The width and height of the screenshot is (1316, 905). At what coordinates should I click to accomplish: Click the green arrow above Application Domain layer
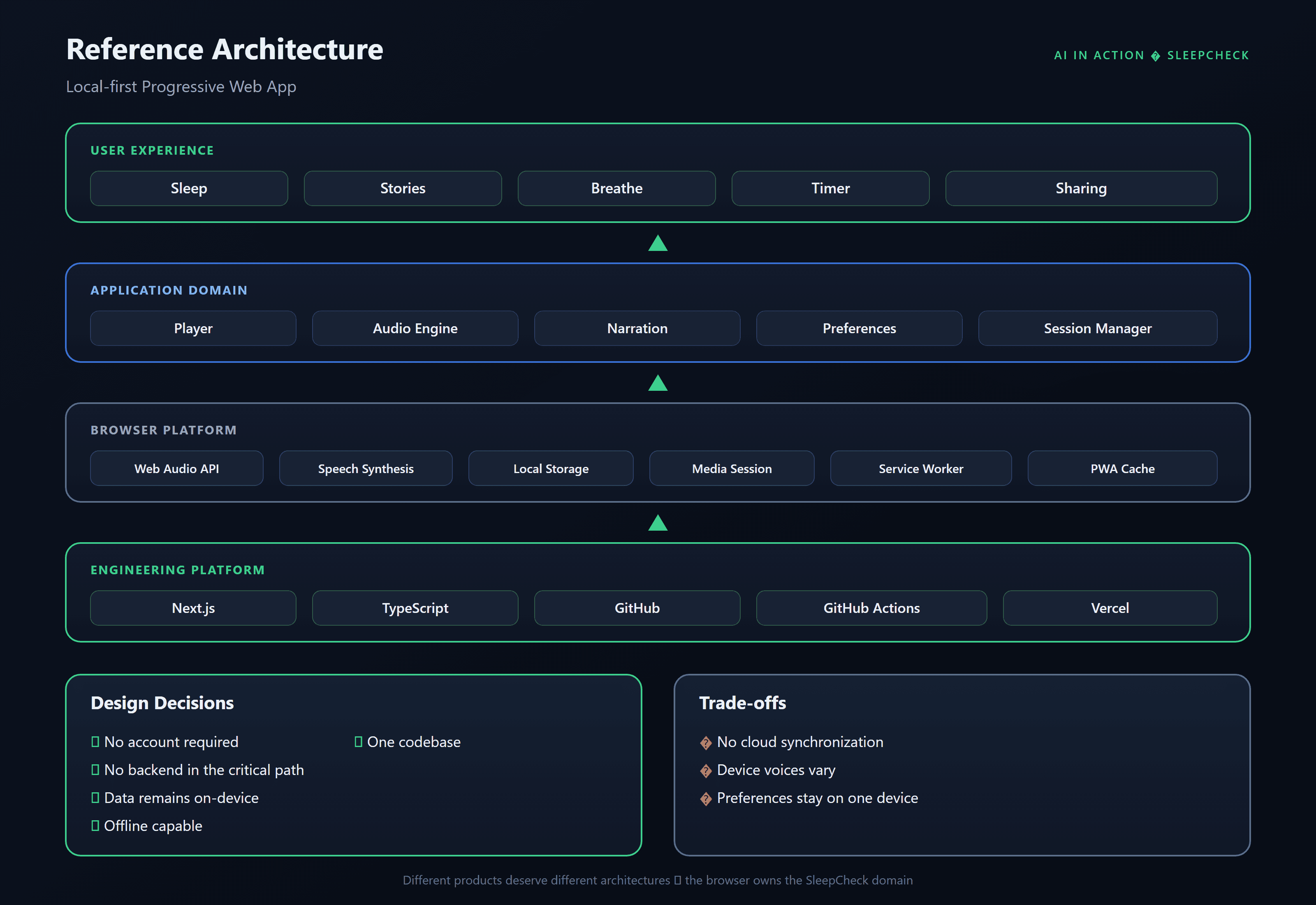(x=658, y=243)
